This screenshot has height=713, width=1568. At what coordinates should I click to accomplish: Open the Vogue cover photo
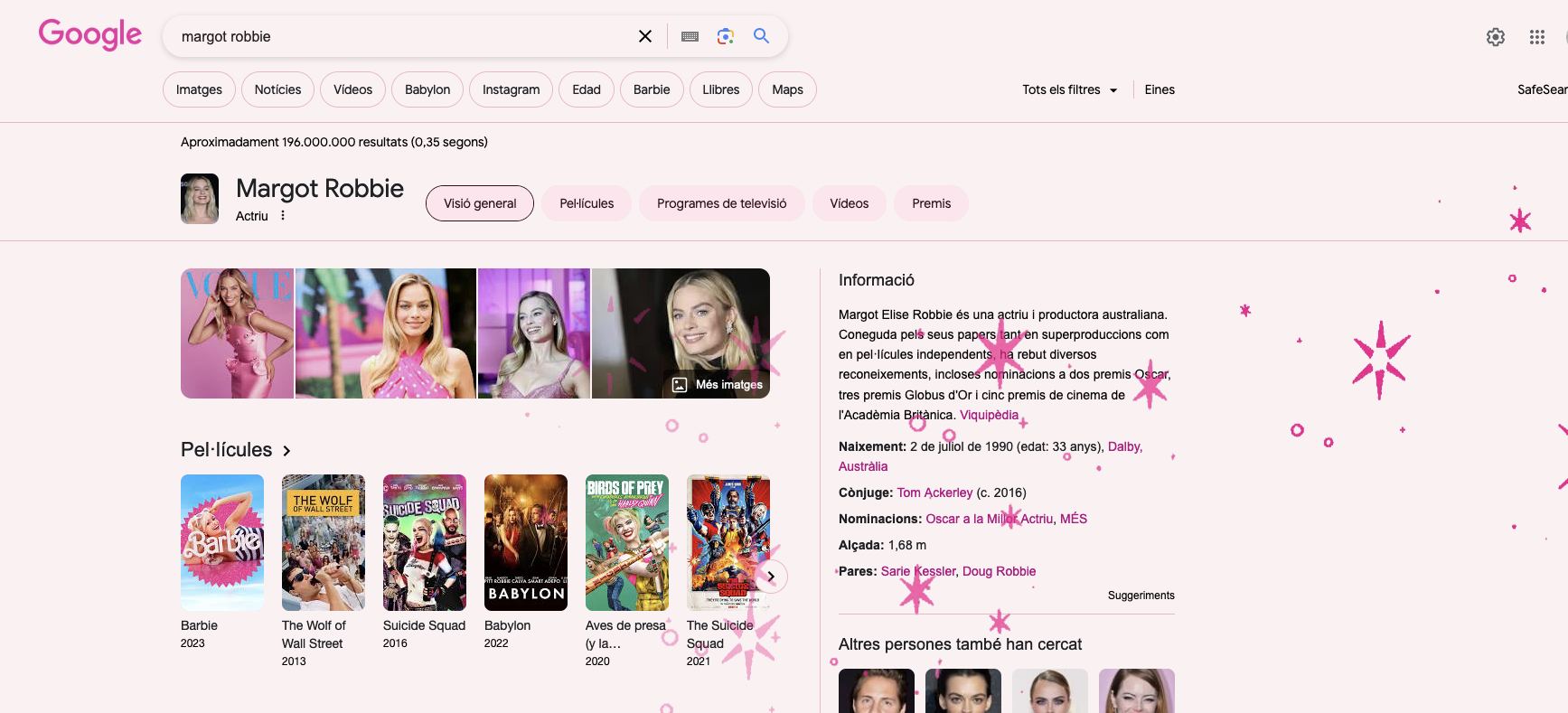[x=237, y=333]
